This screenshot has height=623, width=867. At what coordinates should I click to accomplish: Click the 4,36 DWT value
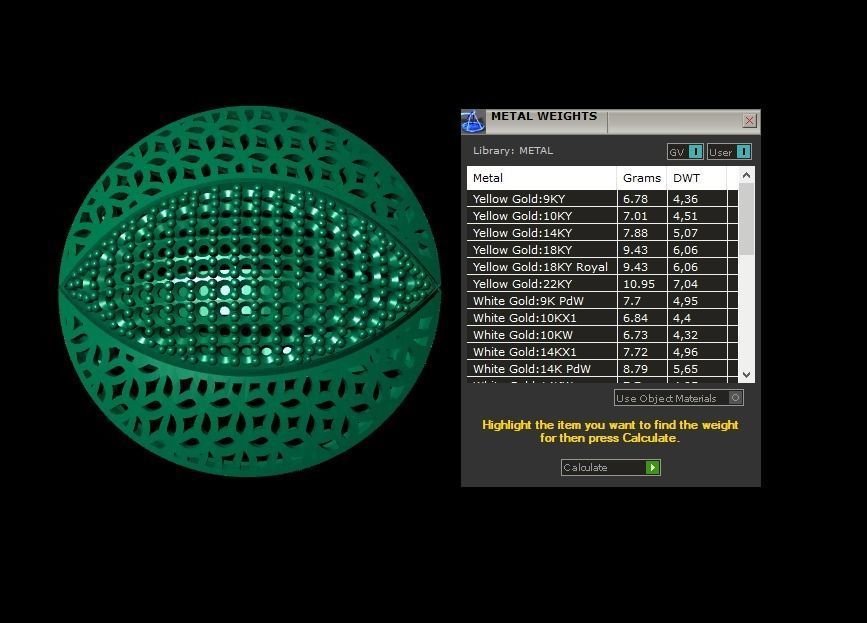click(x=685, y=199)
